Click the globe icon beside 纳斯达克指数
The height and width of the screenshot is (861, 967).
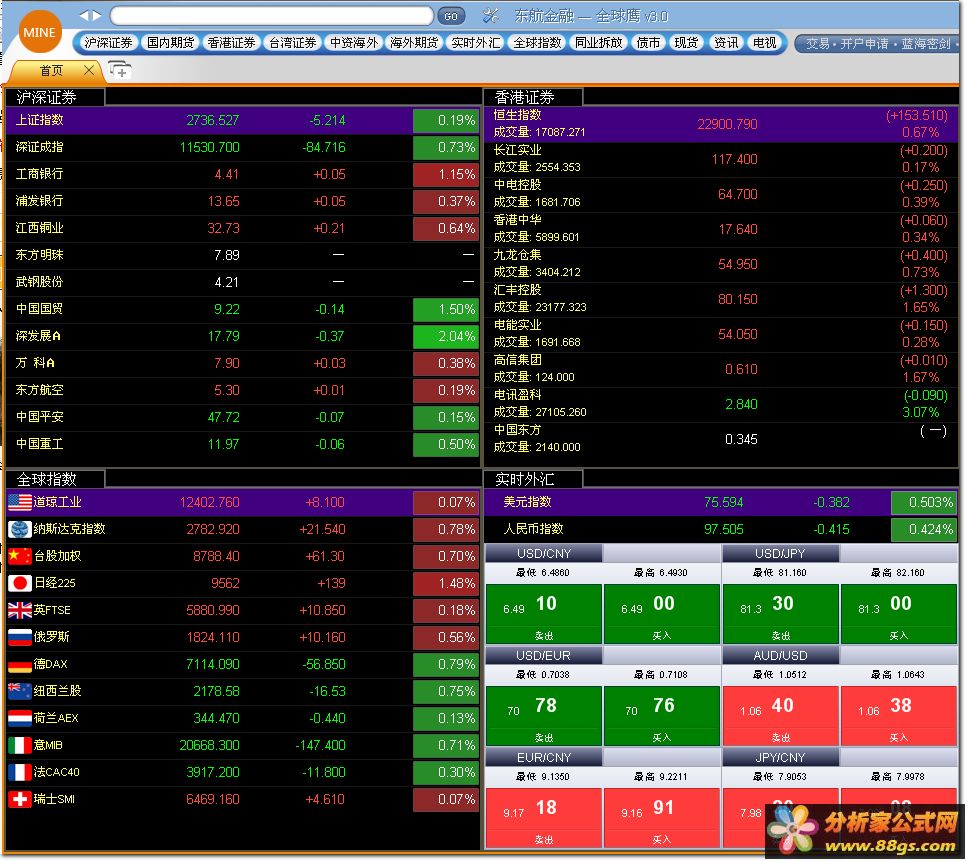click(x=20, y=530)
